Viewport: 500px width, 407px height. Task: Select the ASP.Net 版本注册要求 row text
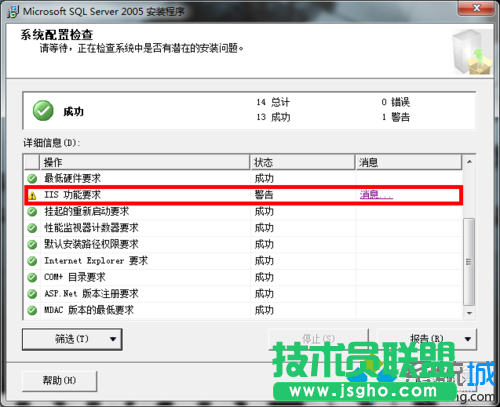pyautogui.click(x=91, y=294)
